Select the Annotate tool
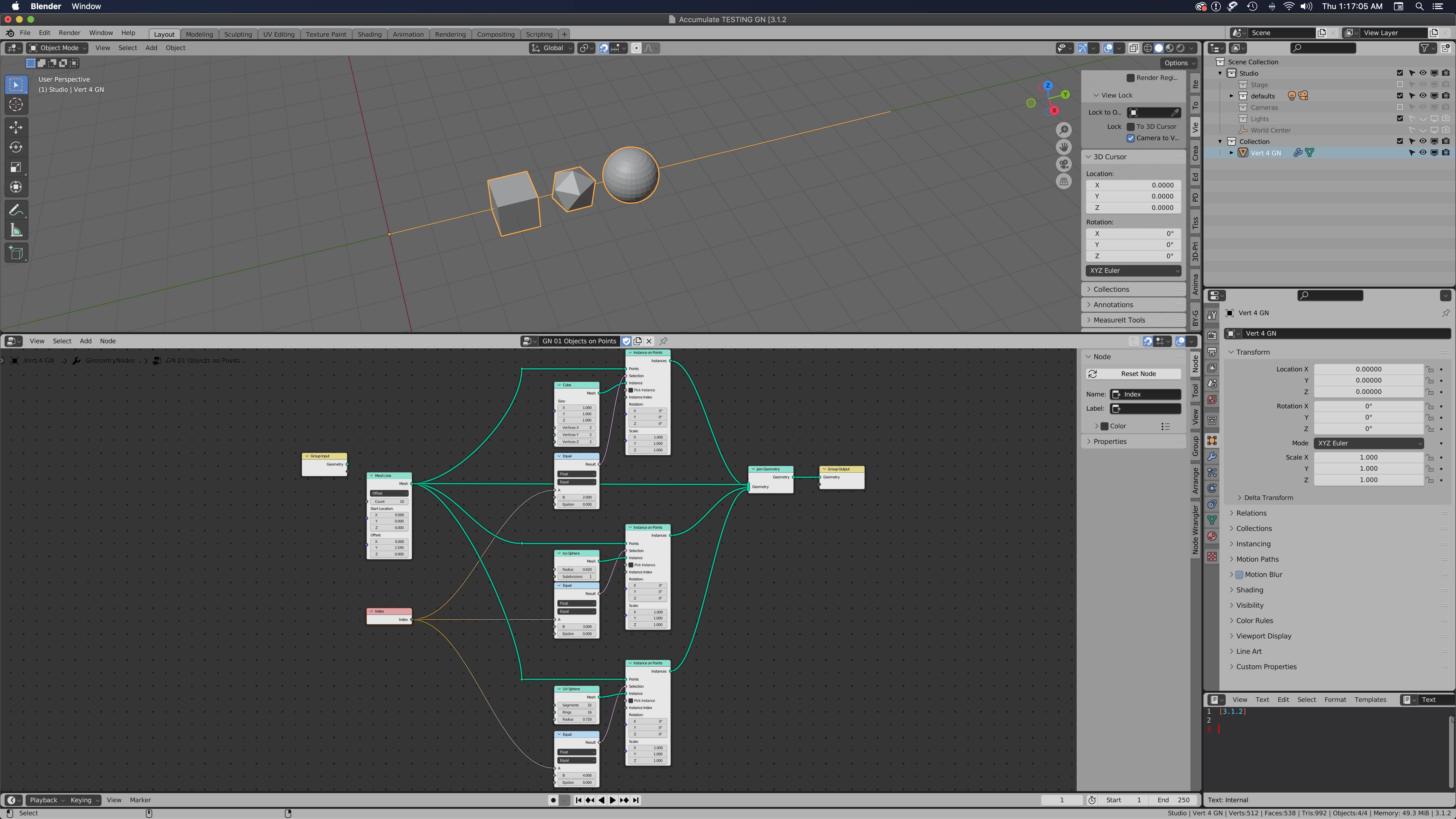The height and width of the screenshot is (819, 1456). (x=16, y=210)
